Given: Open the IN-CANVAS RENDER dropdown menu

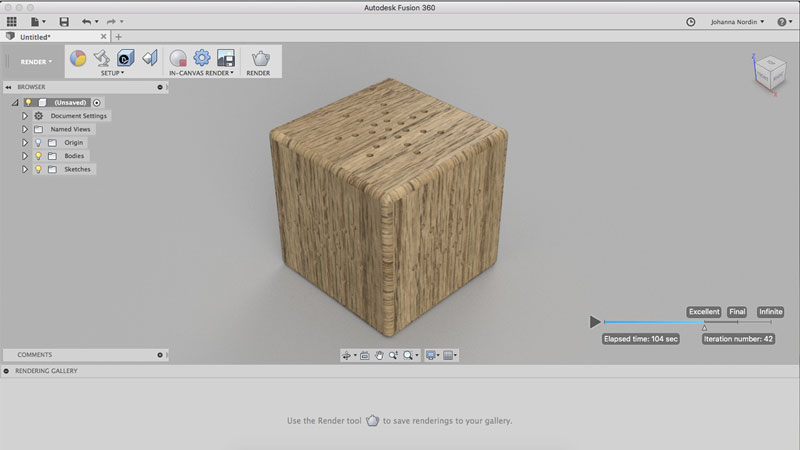Looking at the screenshot, I should (x=202, y=73).
